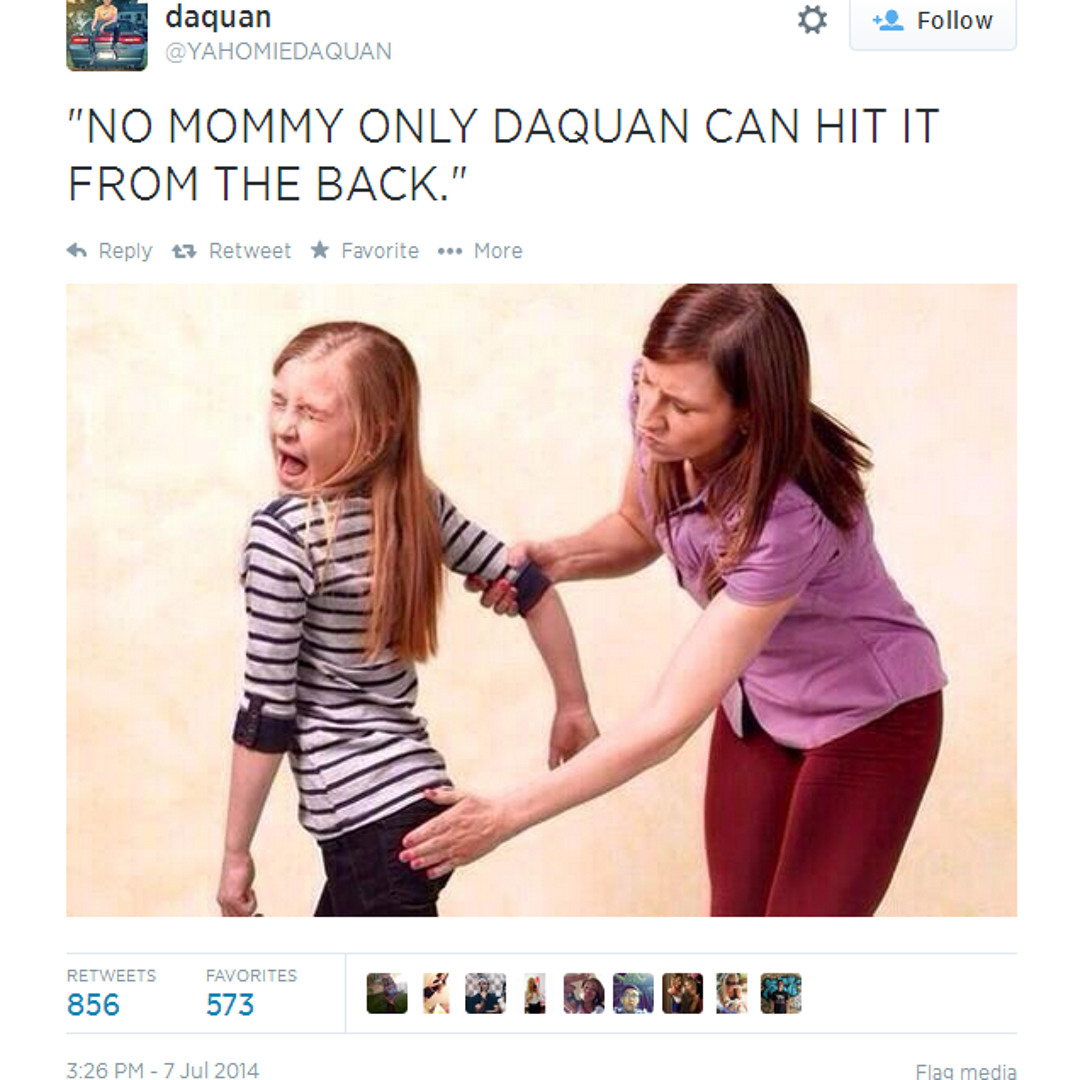Click the Flag media link
The width and height of the screenshot is (1080, 1080).
966,1071
